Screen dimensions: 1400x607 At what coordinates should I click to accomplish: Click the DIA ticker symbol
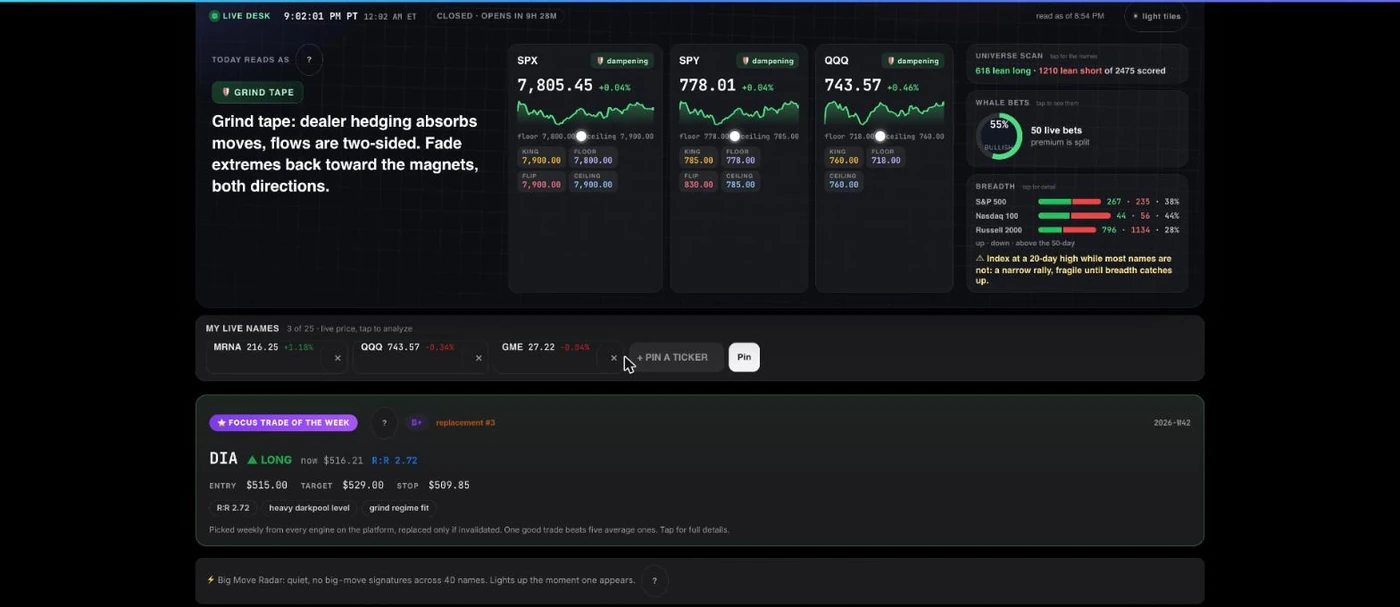[223, 459]
